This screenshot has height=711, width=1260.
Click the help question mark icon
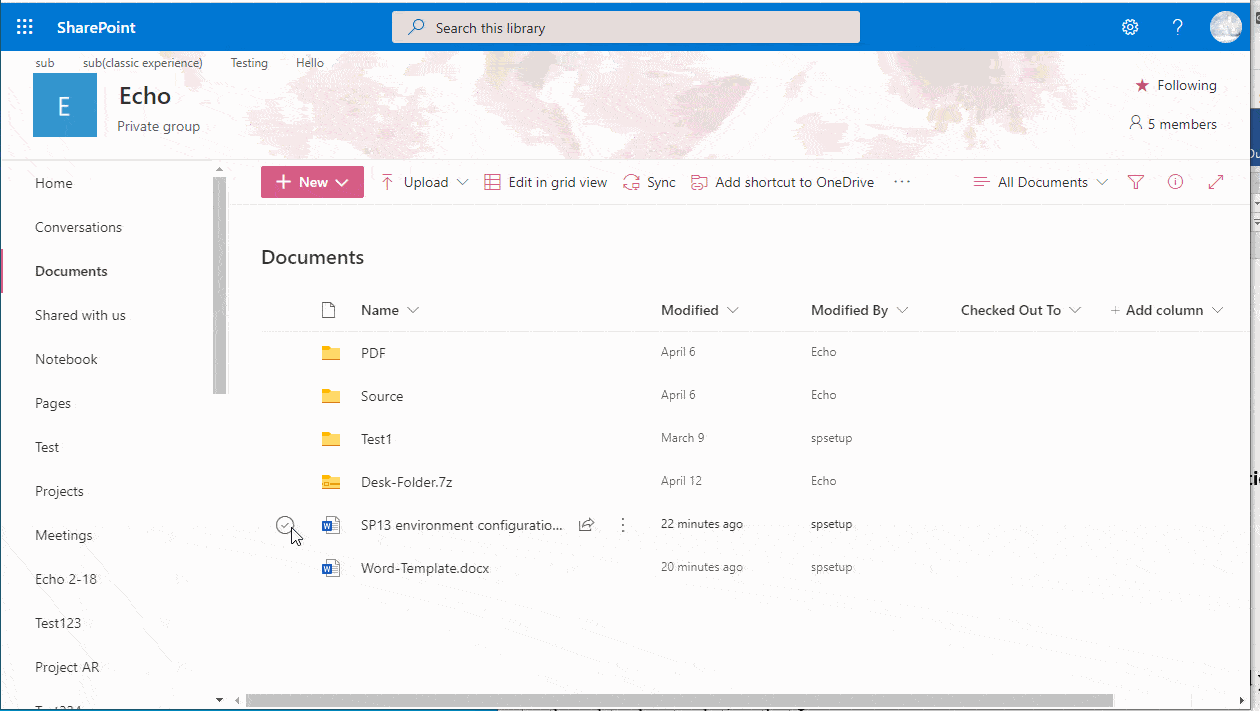pyautogui.click(x=1178, y=27)
